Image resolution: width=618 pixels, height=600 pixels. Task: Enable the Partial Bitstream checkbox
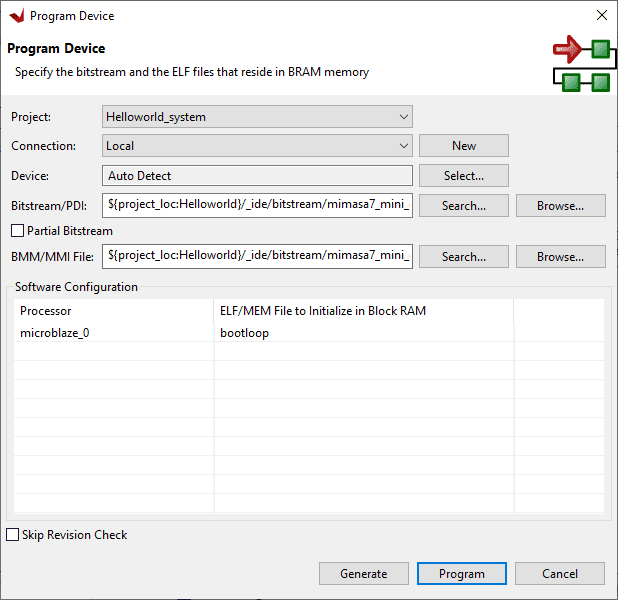pos(17,231)
